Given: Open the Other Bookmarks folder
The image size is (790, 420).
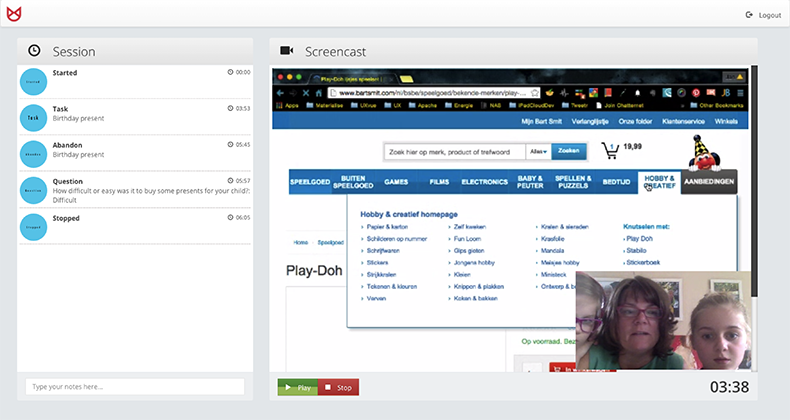Looking at the screenshot, I should [x=717, y=106].
